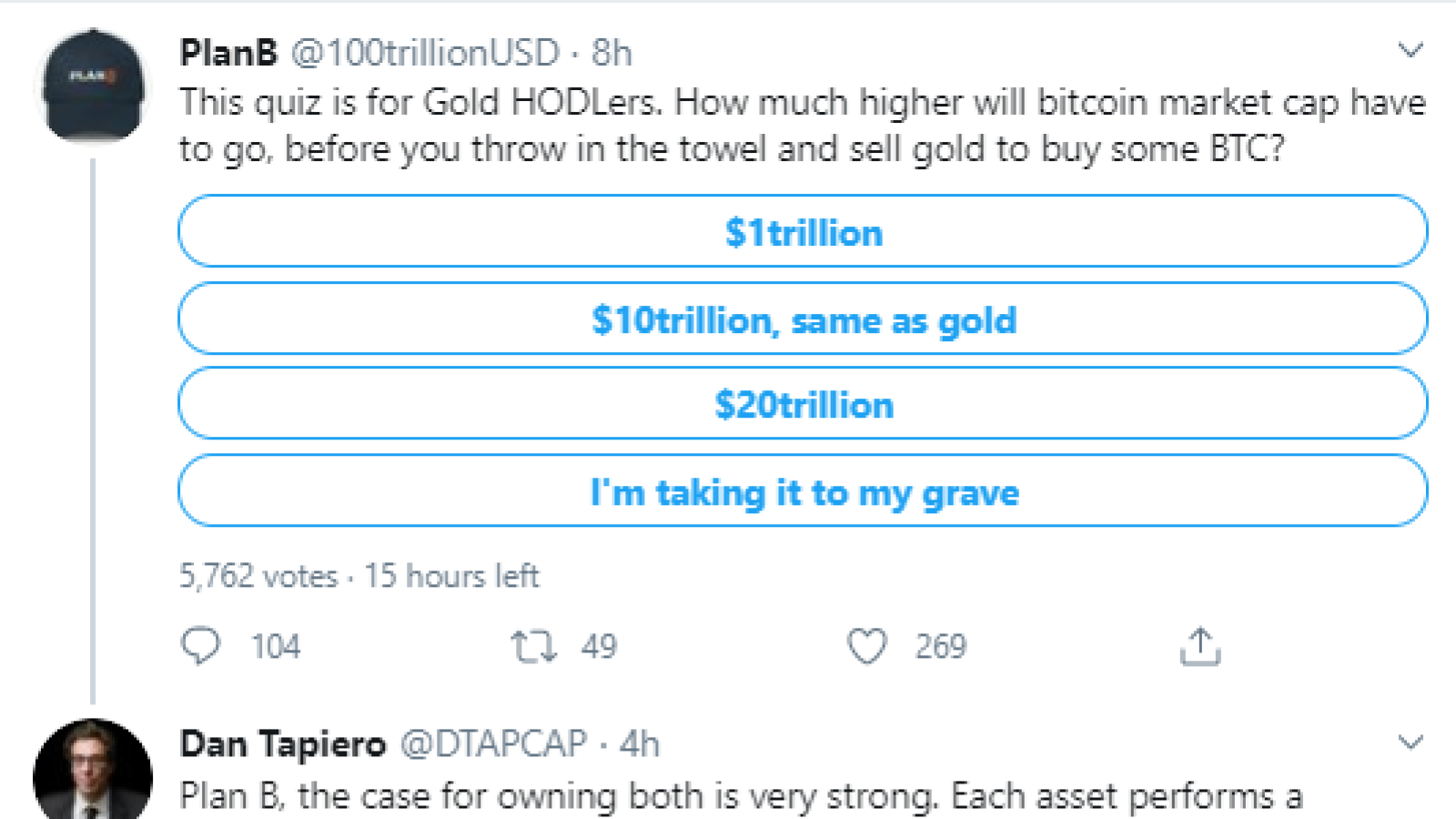Visit the @100trillionUSD handle link
Viewport: 1456px width, 819px height.
[x=425, y=53]
